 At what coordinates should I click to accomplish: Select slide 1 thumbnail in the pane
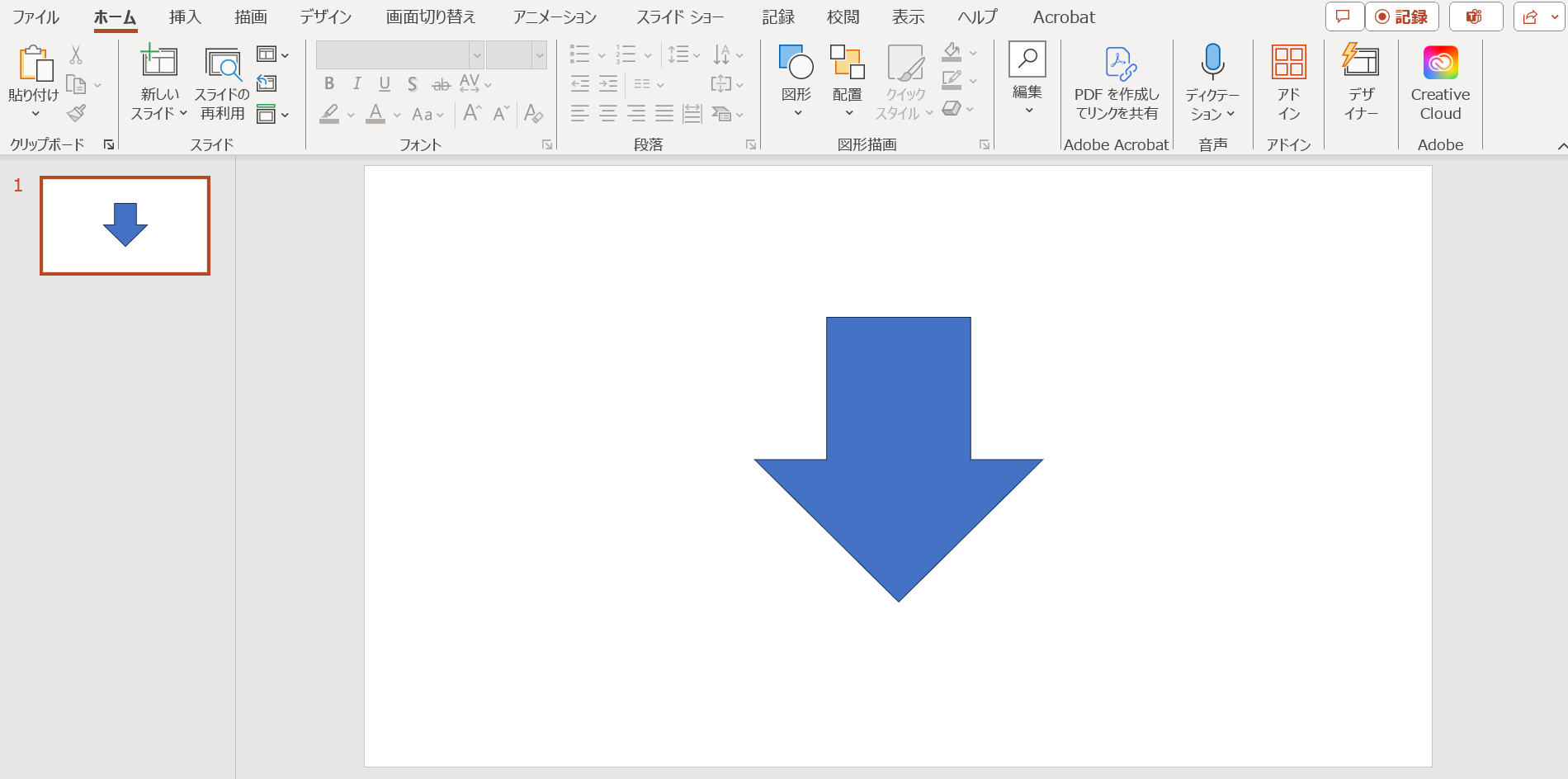point(125,225)
